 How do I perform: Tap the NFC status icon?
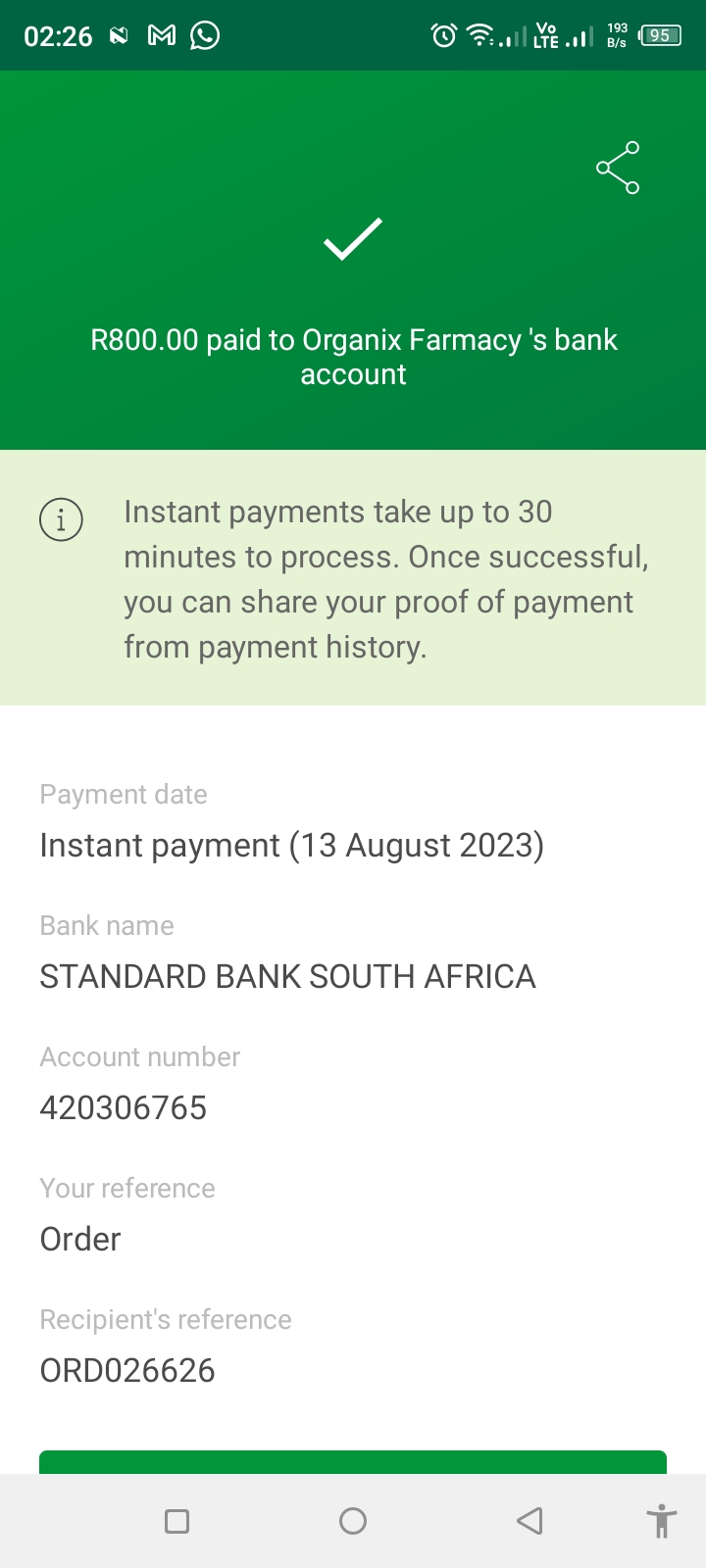point(119,36)
